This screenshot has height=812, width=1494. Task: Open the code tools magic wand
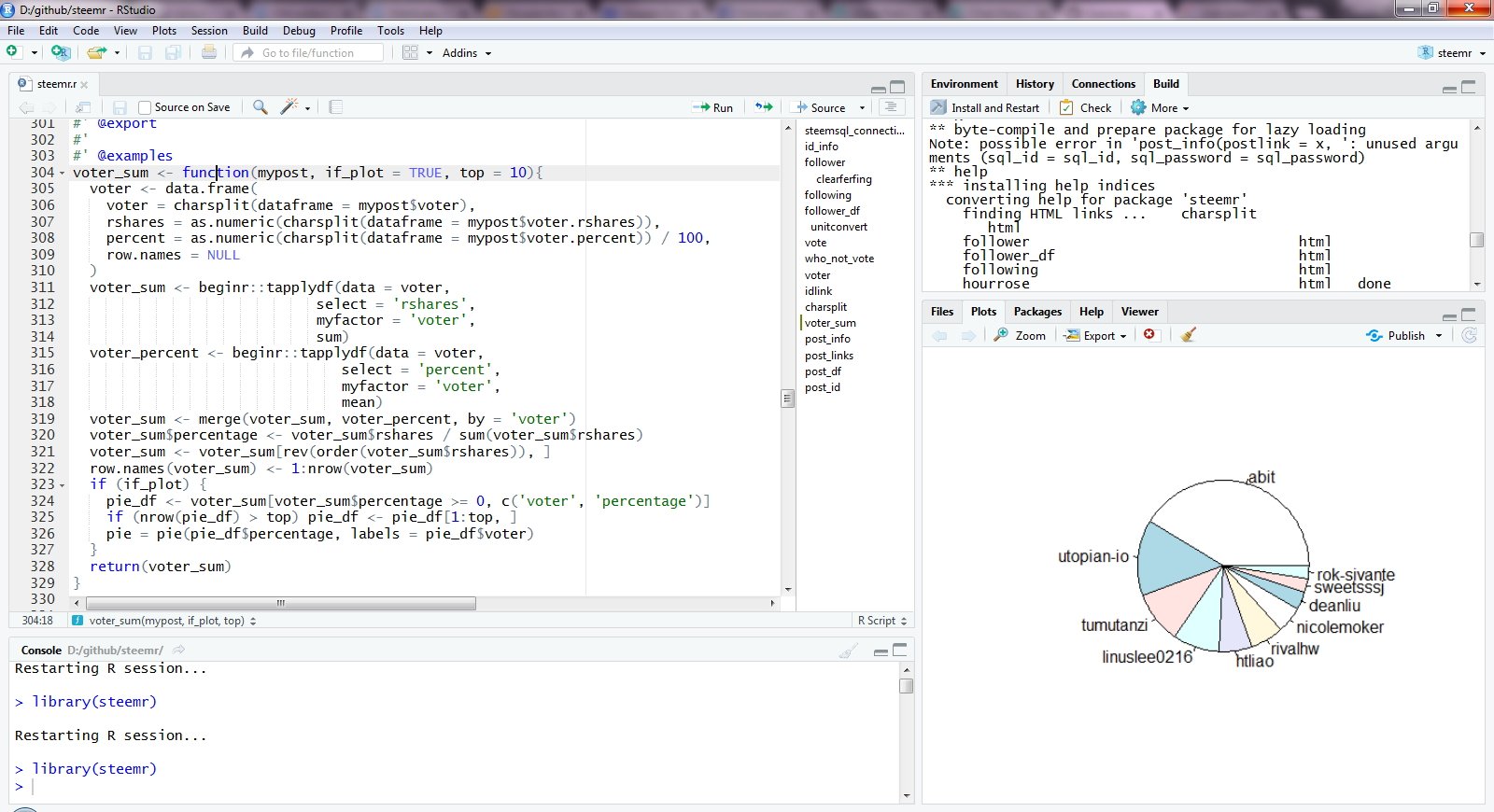click(x=290, y=107)
